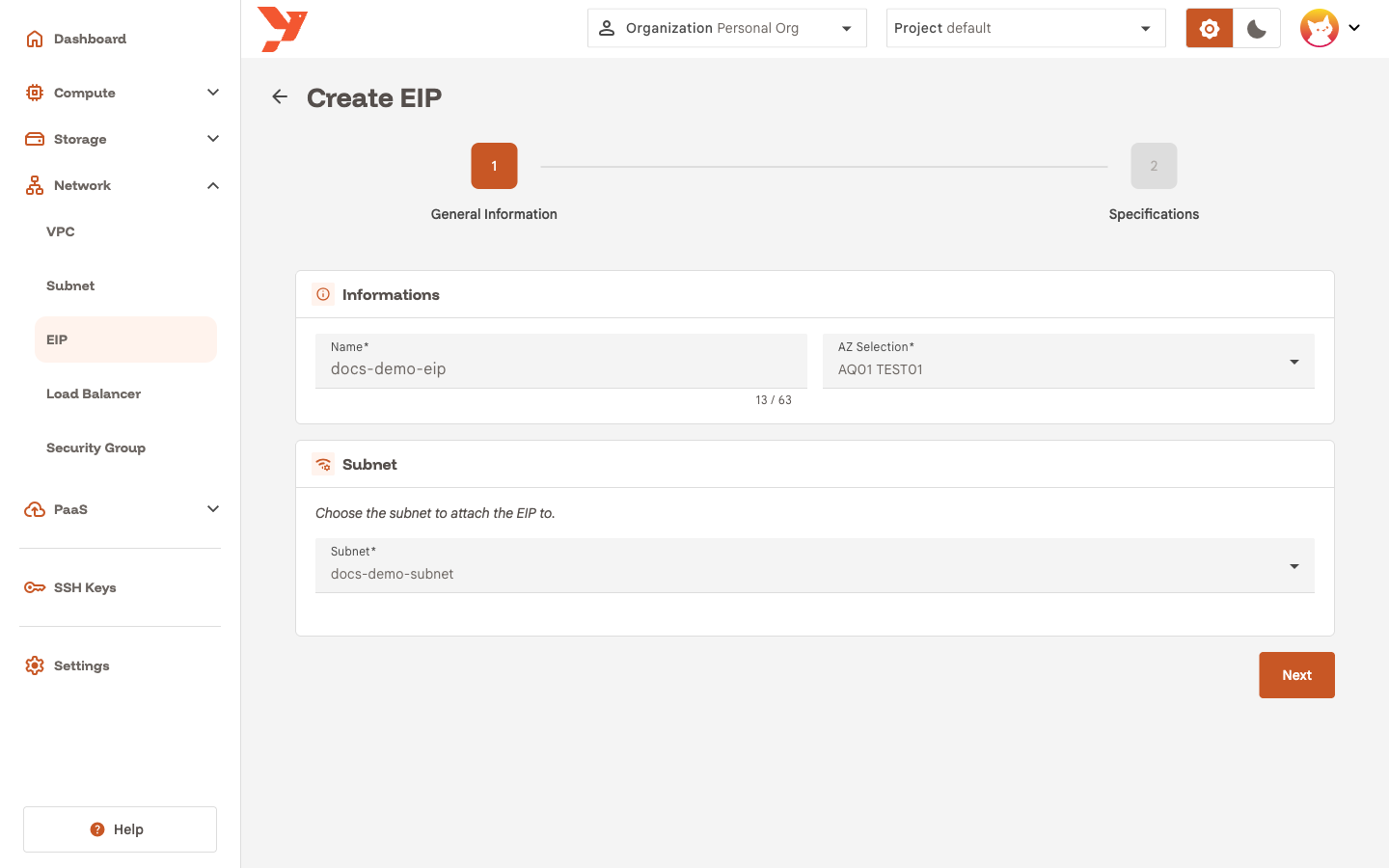This screenshot has height=868, width=1389.
Task: Open Subnet in the Network menu
Action: point(125,285)
